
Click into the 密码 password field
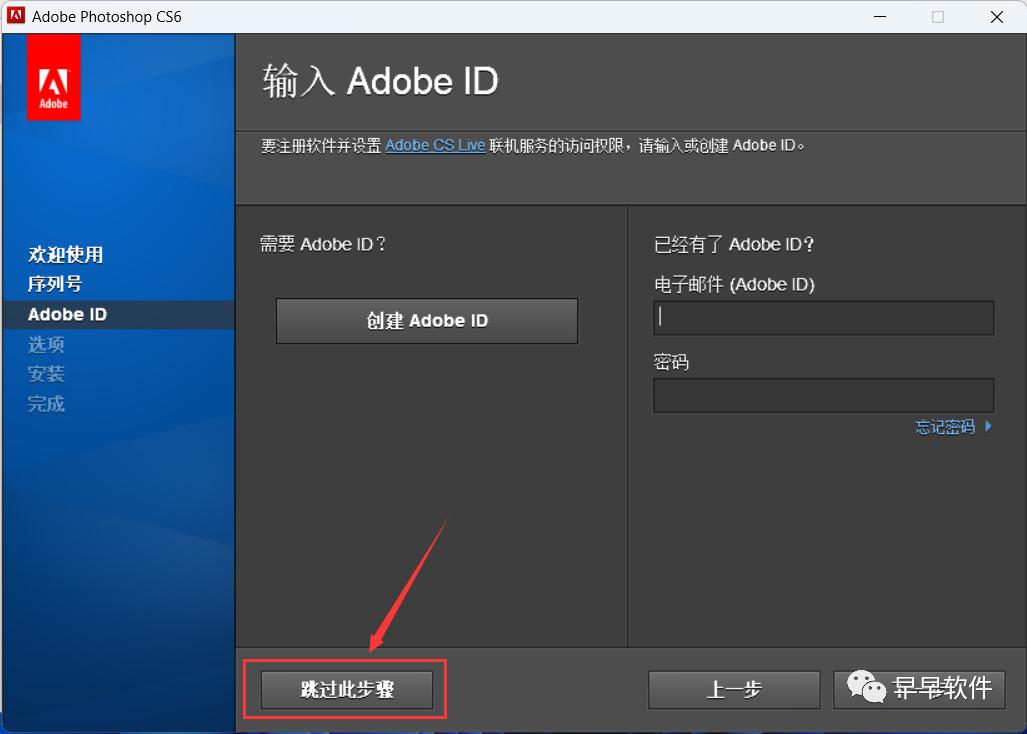pyautogui.click(x=823, y=395)
